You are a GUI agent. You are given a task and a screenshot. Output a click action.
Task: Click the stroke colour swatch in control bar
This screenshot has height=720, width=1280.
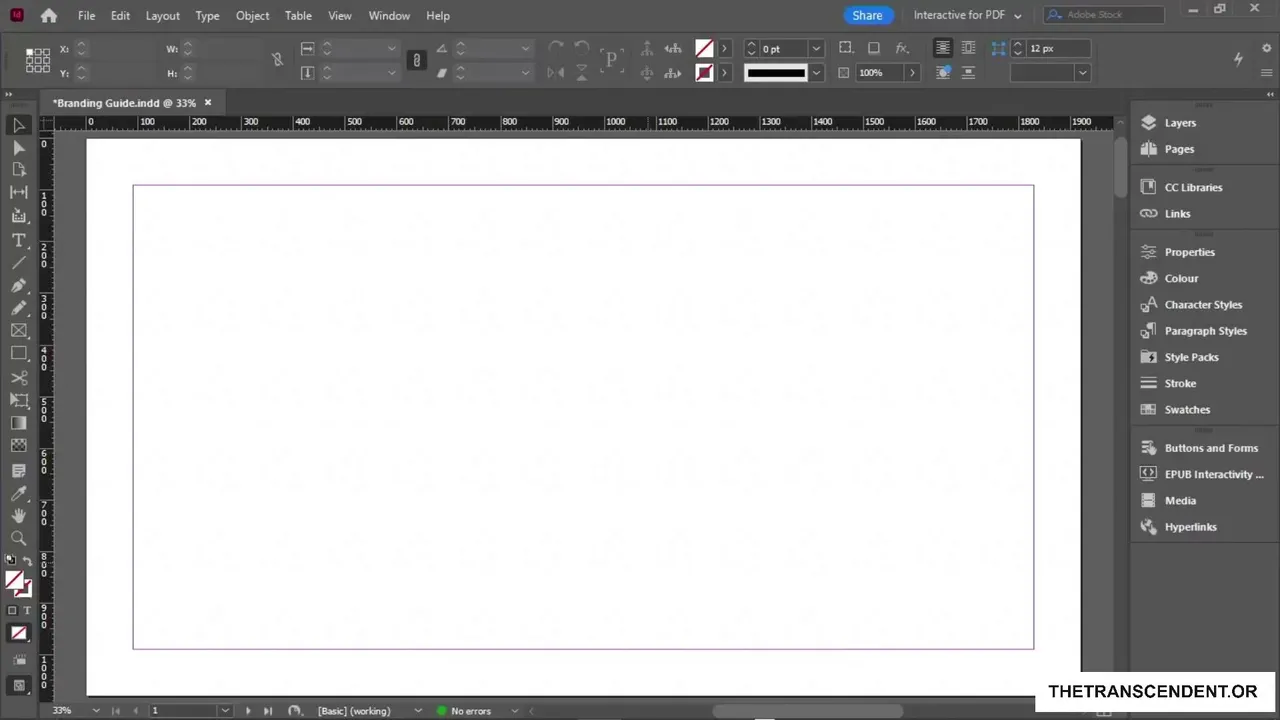pos(704,72)
